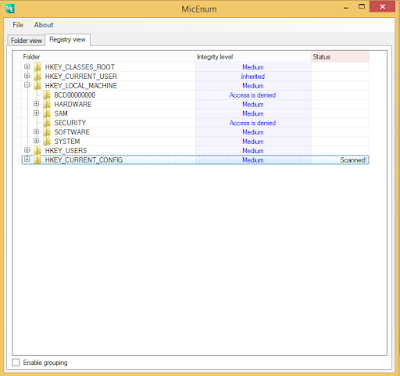The image size is (400, 376).
Task: Select the Registry view tab
Action: [67, 40]
